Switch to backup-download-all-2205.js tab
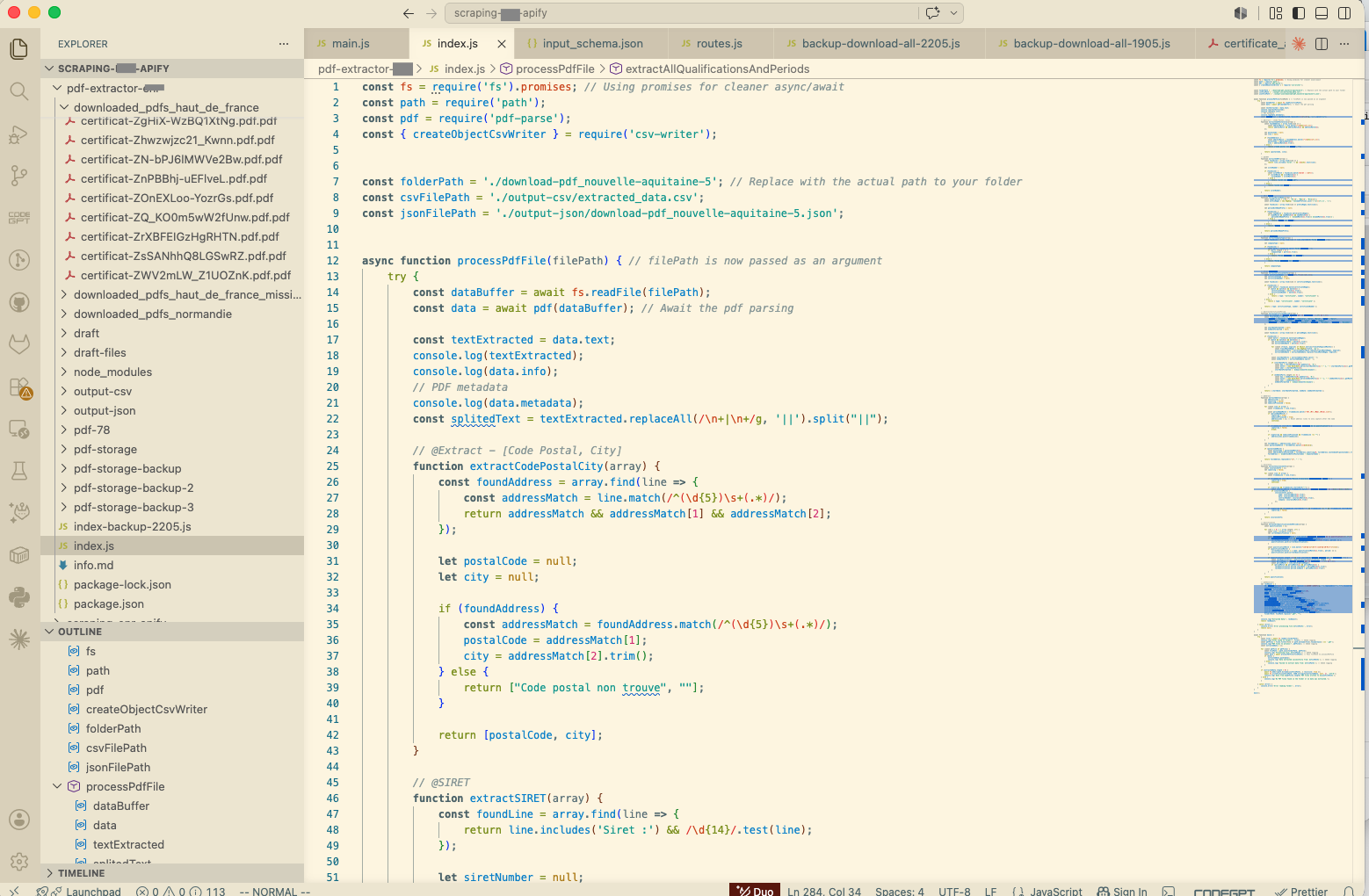 pos(880,44)
